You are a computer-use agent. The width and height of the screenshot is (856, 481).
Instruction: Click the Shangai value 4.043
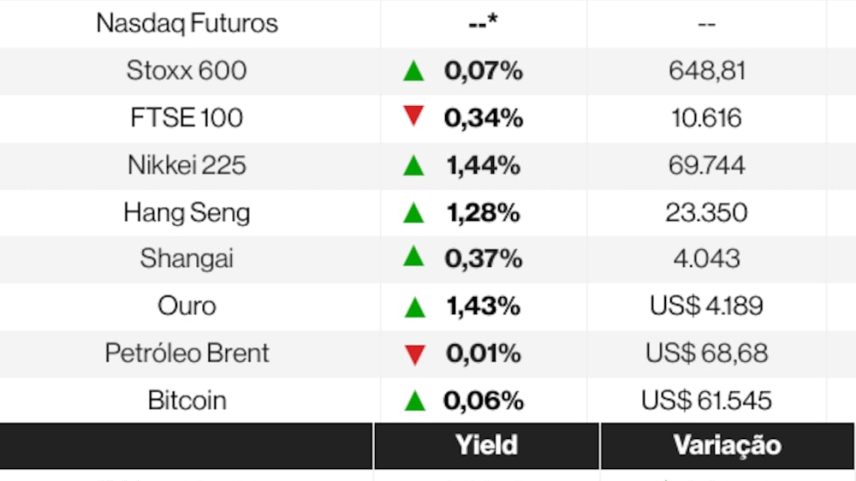tap(706, 259)
